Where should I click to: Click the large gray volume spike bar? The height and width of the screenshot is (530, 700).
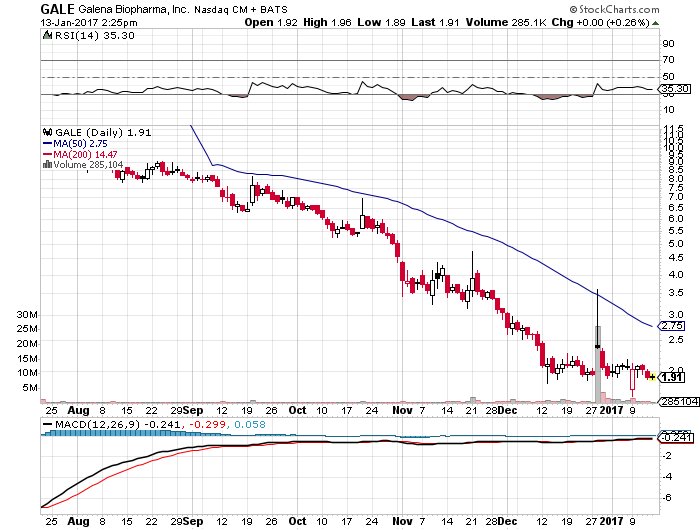point(598,364)
